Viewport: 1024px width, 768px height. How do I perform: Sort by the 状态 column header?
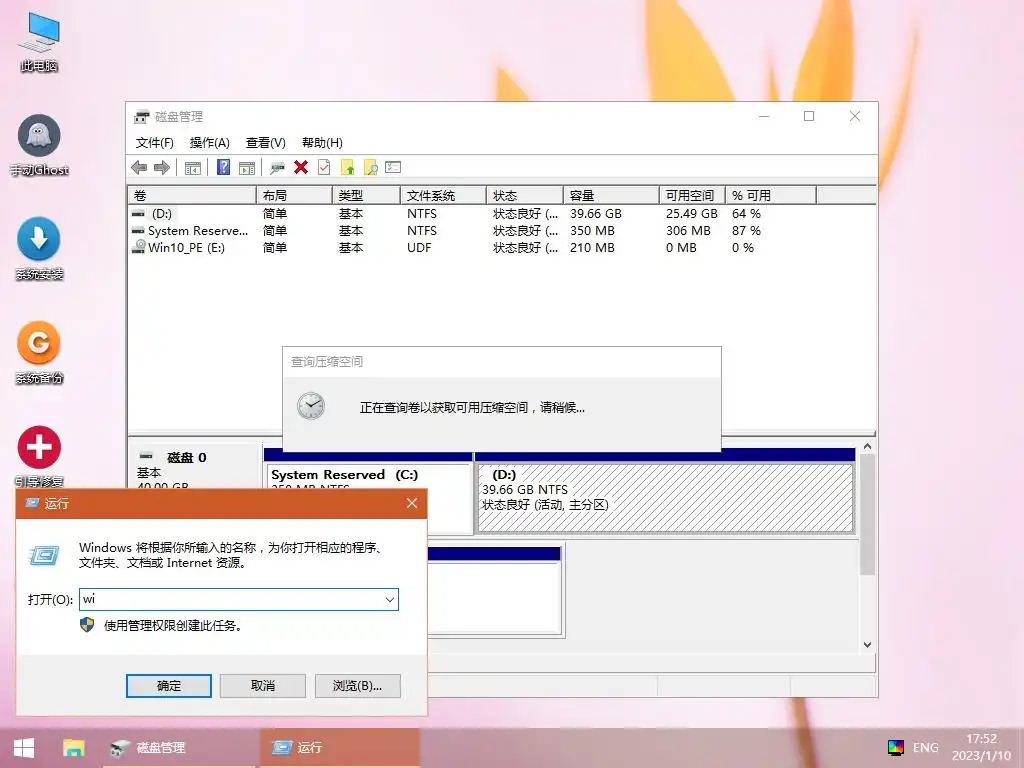tap(524, 195)
